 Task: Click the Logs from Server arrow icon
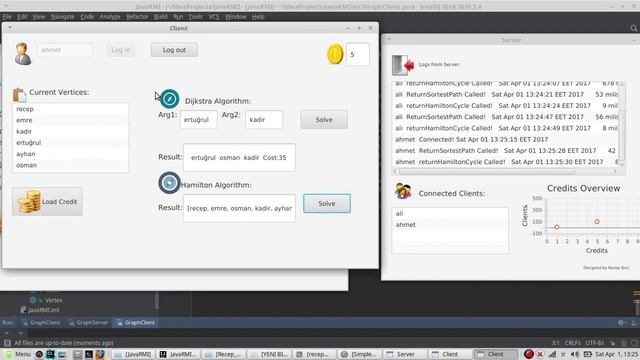click(x=403, y=65)
